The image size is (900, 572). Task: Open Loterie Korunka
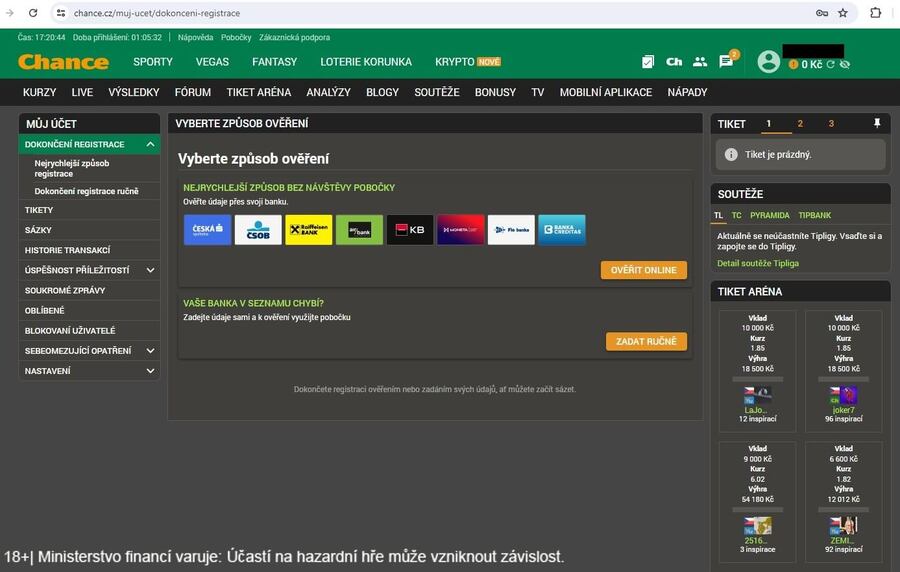click(x=366, y=61)
